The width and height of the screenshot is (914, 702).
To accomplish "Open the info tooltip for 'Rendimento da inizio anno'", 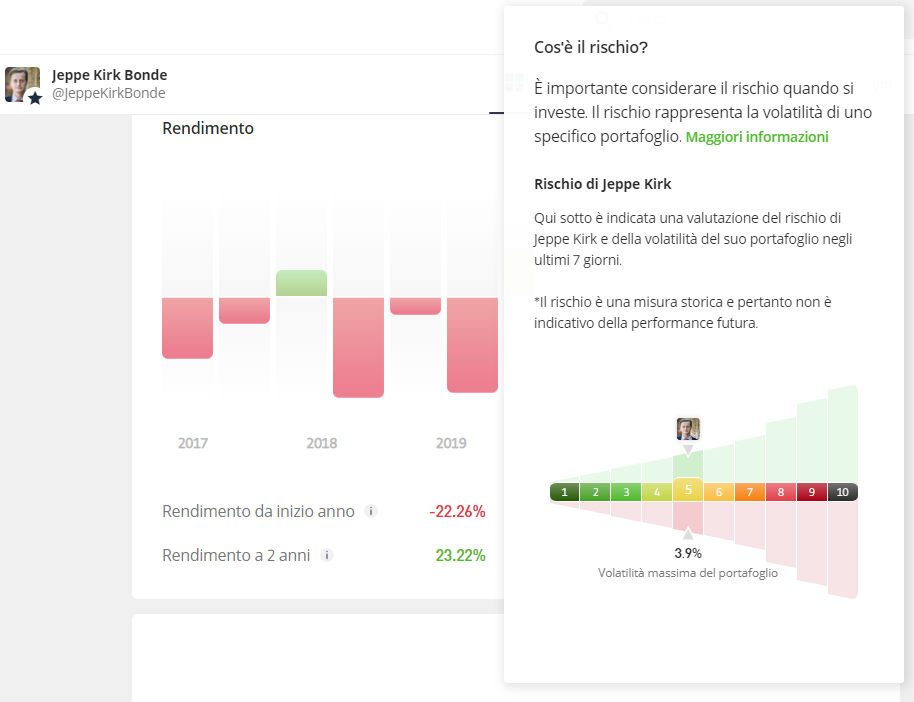I will click(x=371, y=511).
